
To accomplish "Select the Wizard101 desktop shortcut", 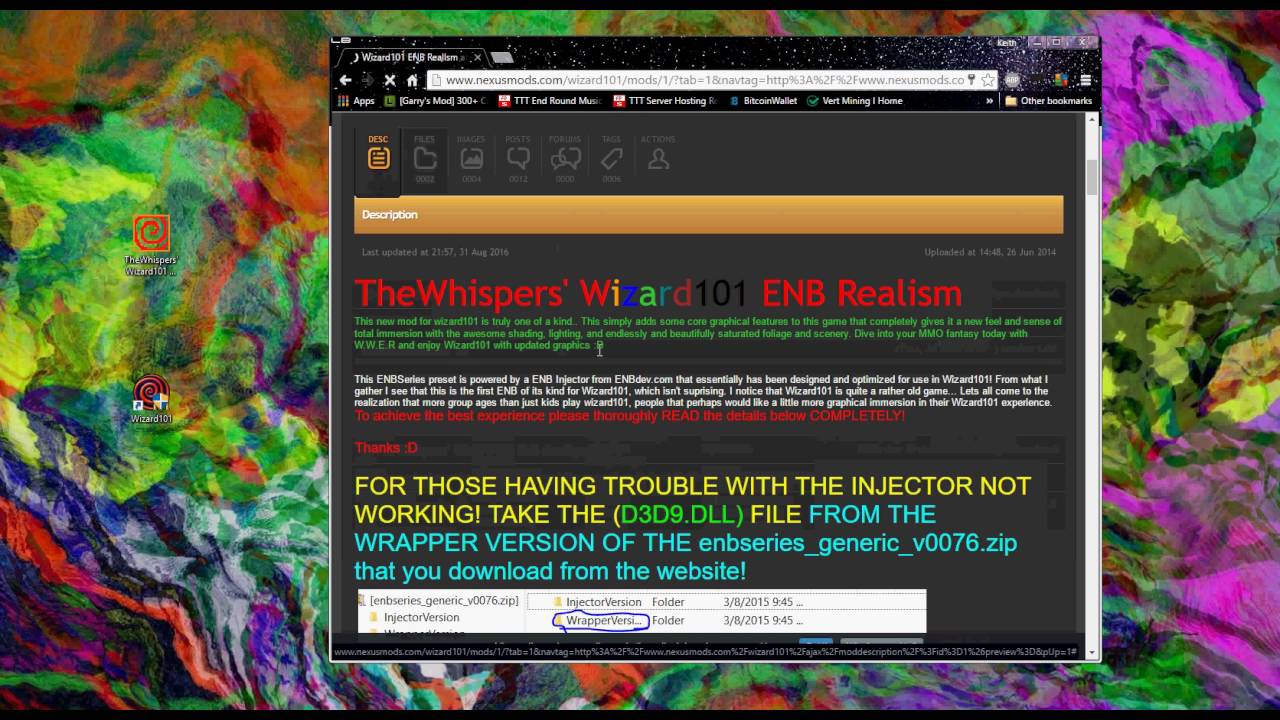I will click(x=151, y=399).
